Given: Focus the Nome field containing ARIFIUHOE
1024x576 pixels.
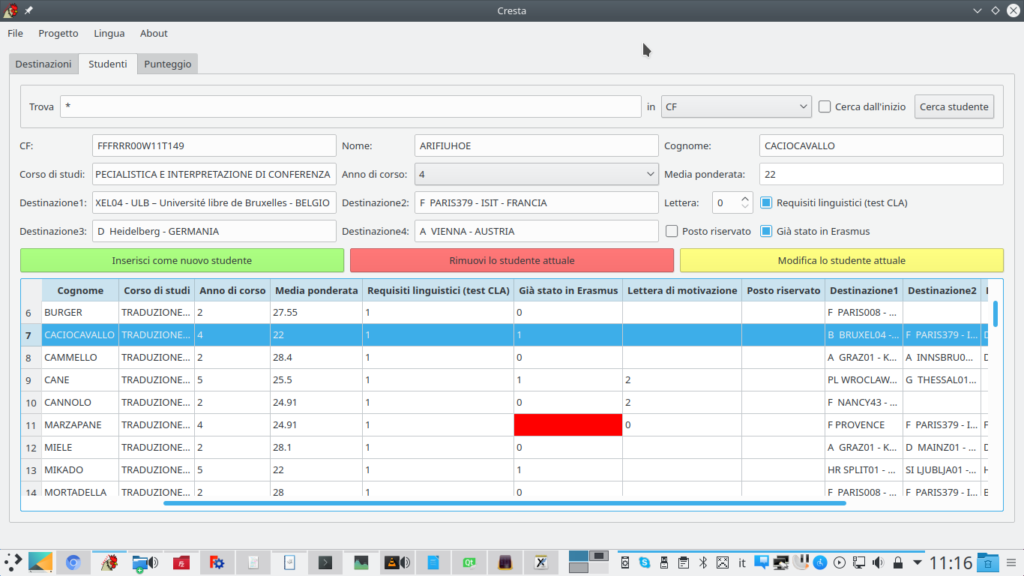Looking at the screenshot, I should (536, 146).
